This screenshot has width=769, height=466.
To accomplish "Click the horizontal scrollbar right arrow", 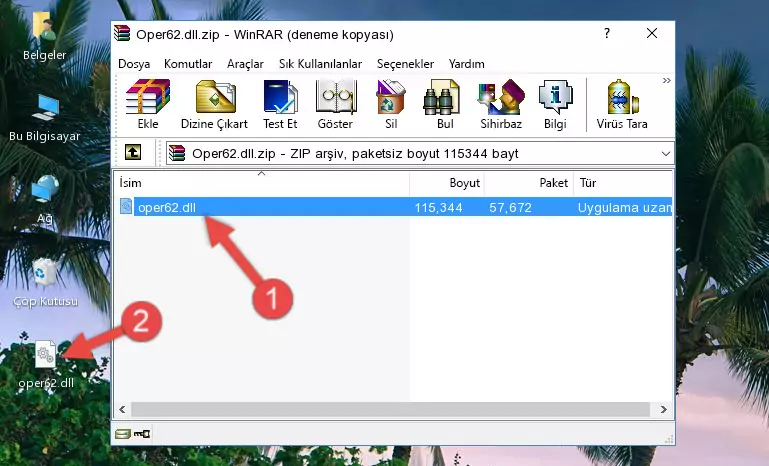I will pyautogui.click(x=664, y=409).
